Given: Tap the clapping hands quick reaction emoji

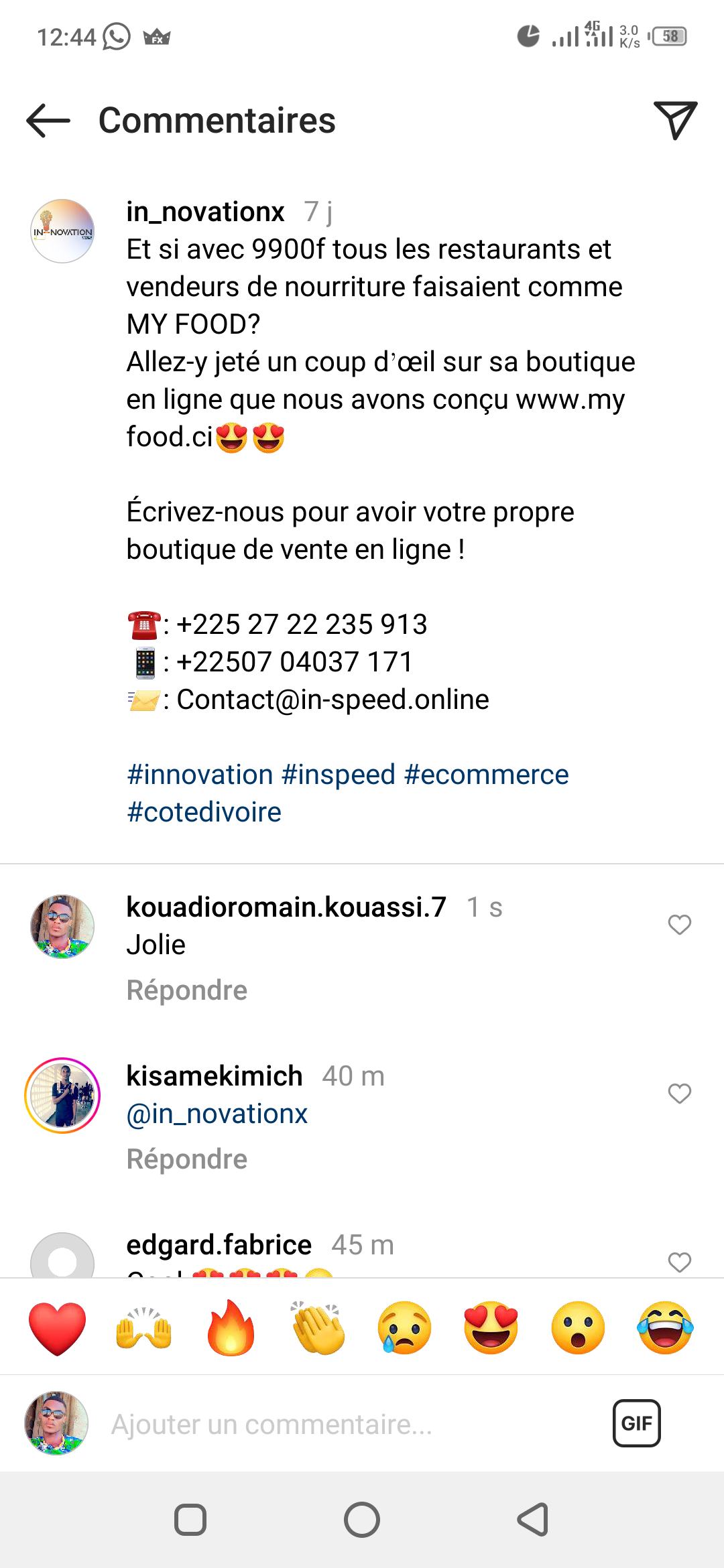Looking at the screenshot, I should coord(318,1328).
